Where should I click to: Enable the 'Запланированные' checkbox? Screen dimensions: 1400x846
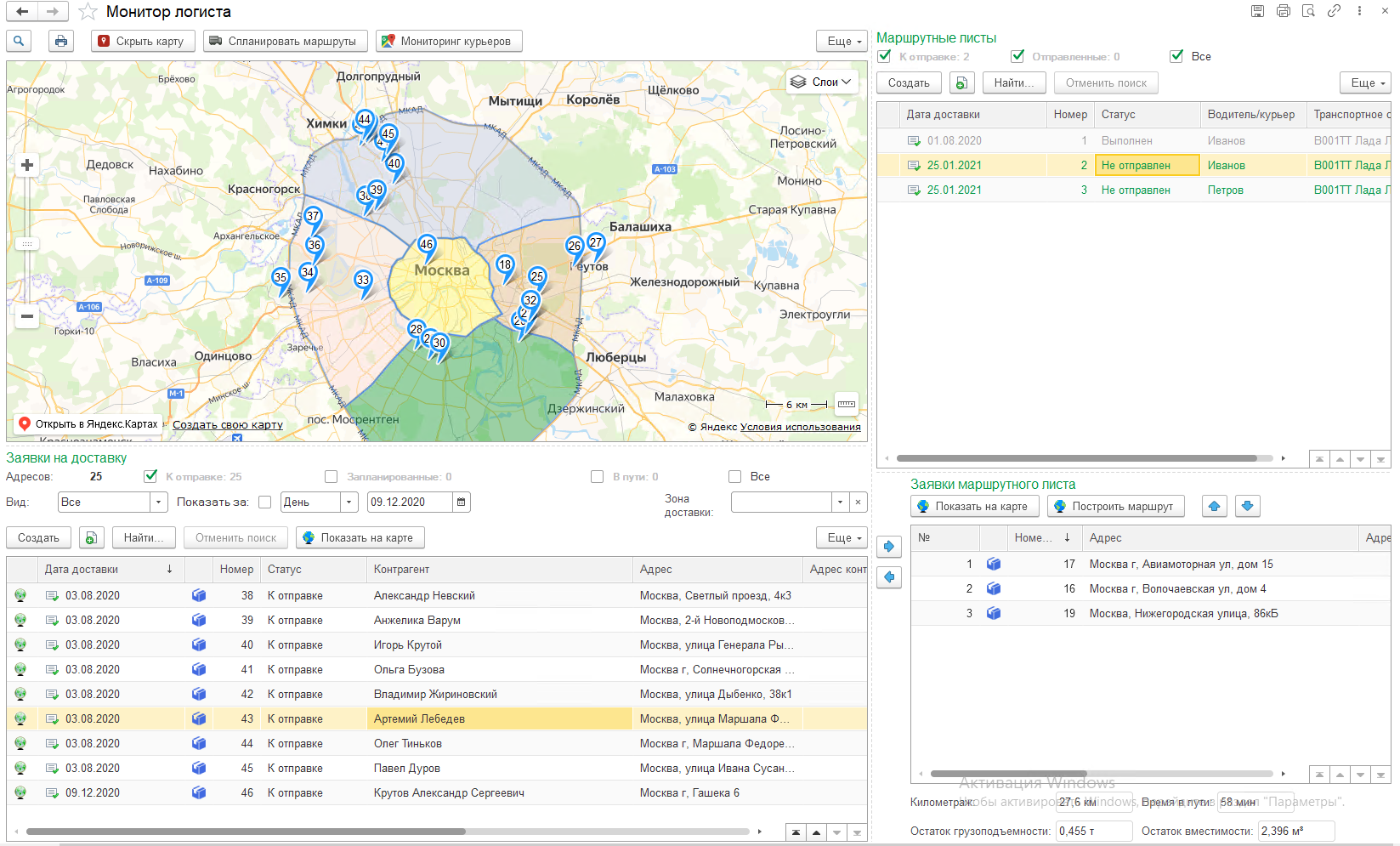(332, 477)
